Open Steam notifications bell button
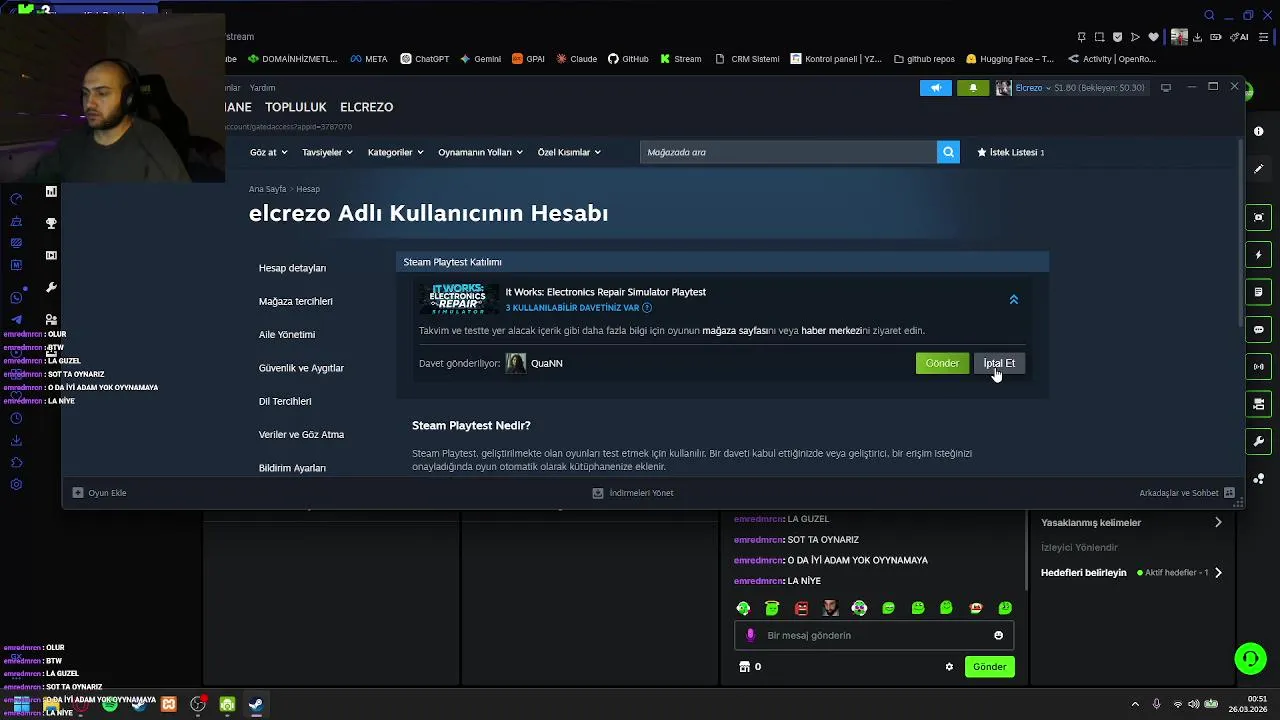The image size is (1280, 720). tap(973, 88)
